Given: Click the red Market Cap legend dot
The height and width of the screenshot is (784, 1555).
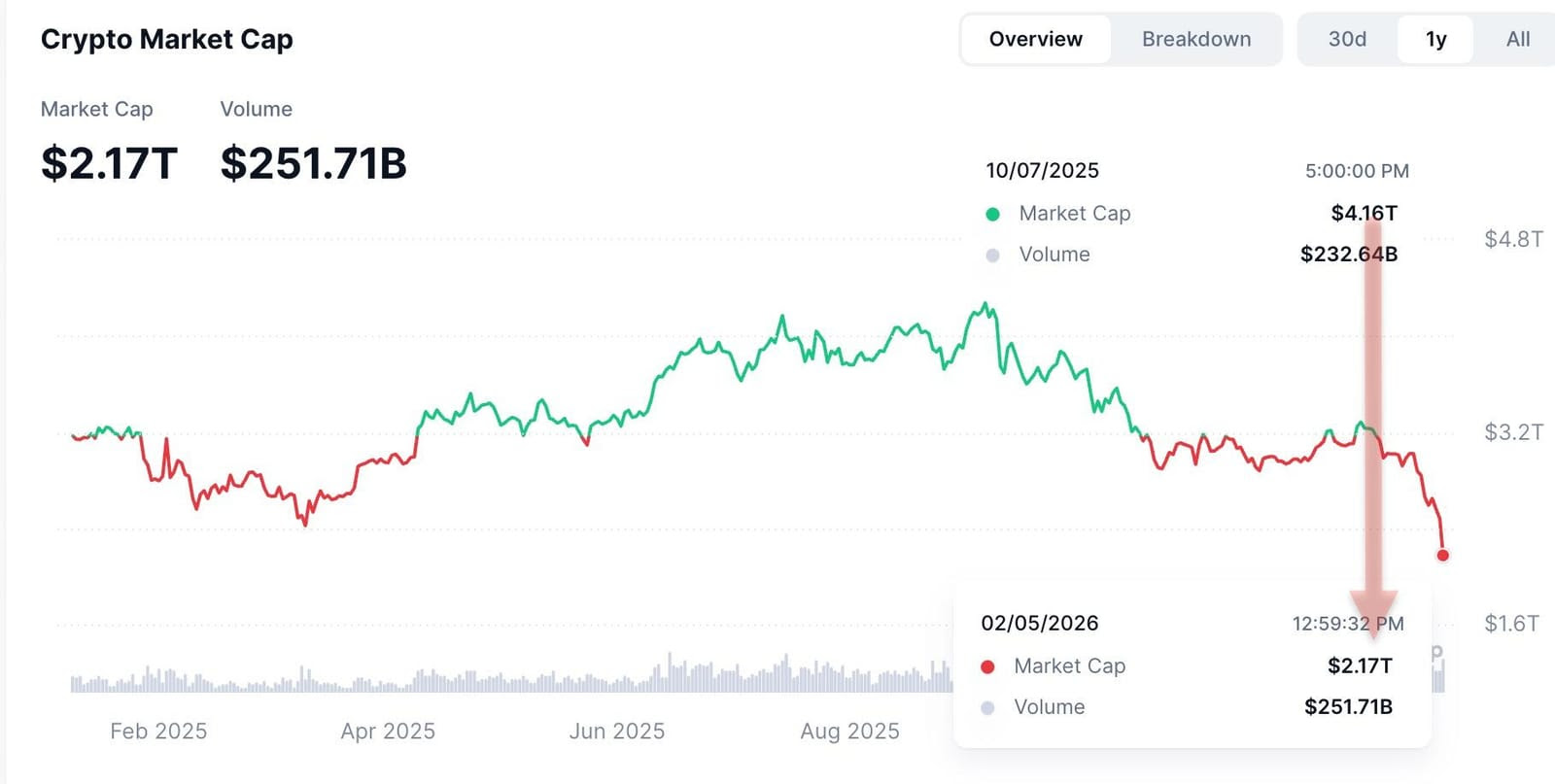Looking at the screenshot, I should 987,666.
